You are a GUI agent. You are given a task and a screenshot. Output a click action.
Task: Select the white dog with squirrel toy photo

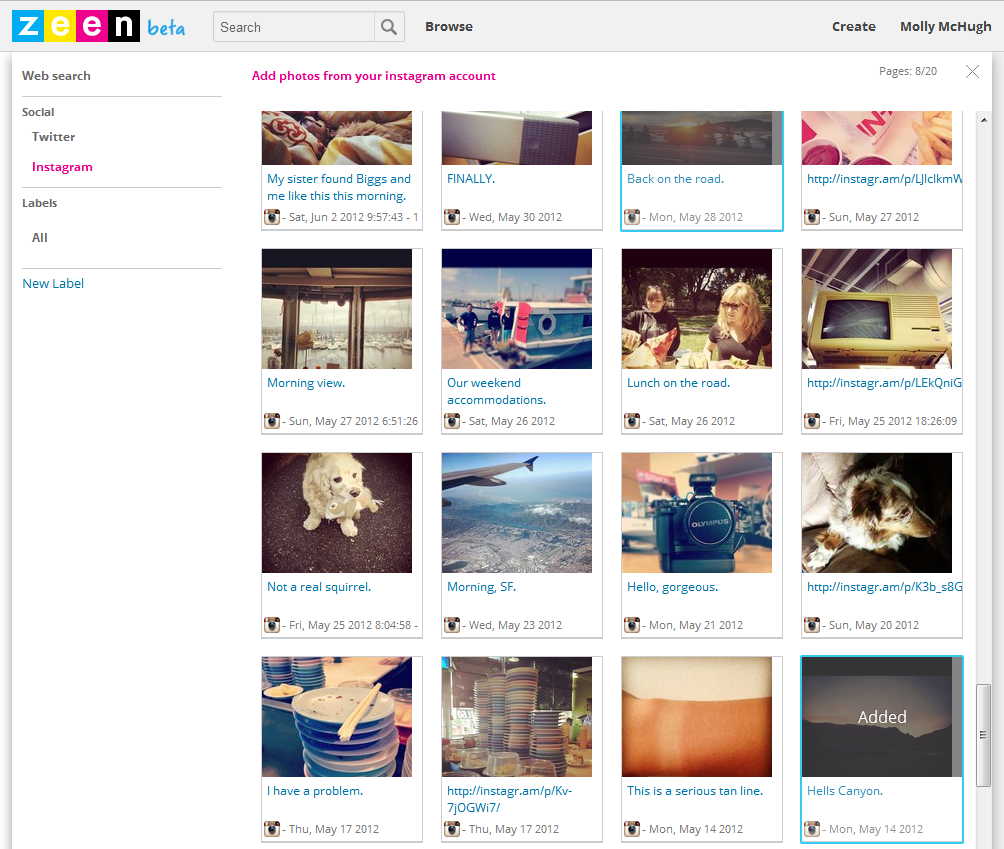[337, 513]
